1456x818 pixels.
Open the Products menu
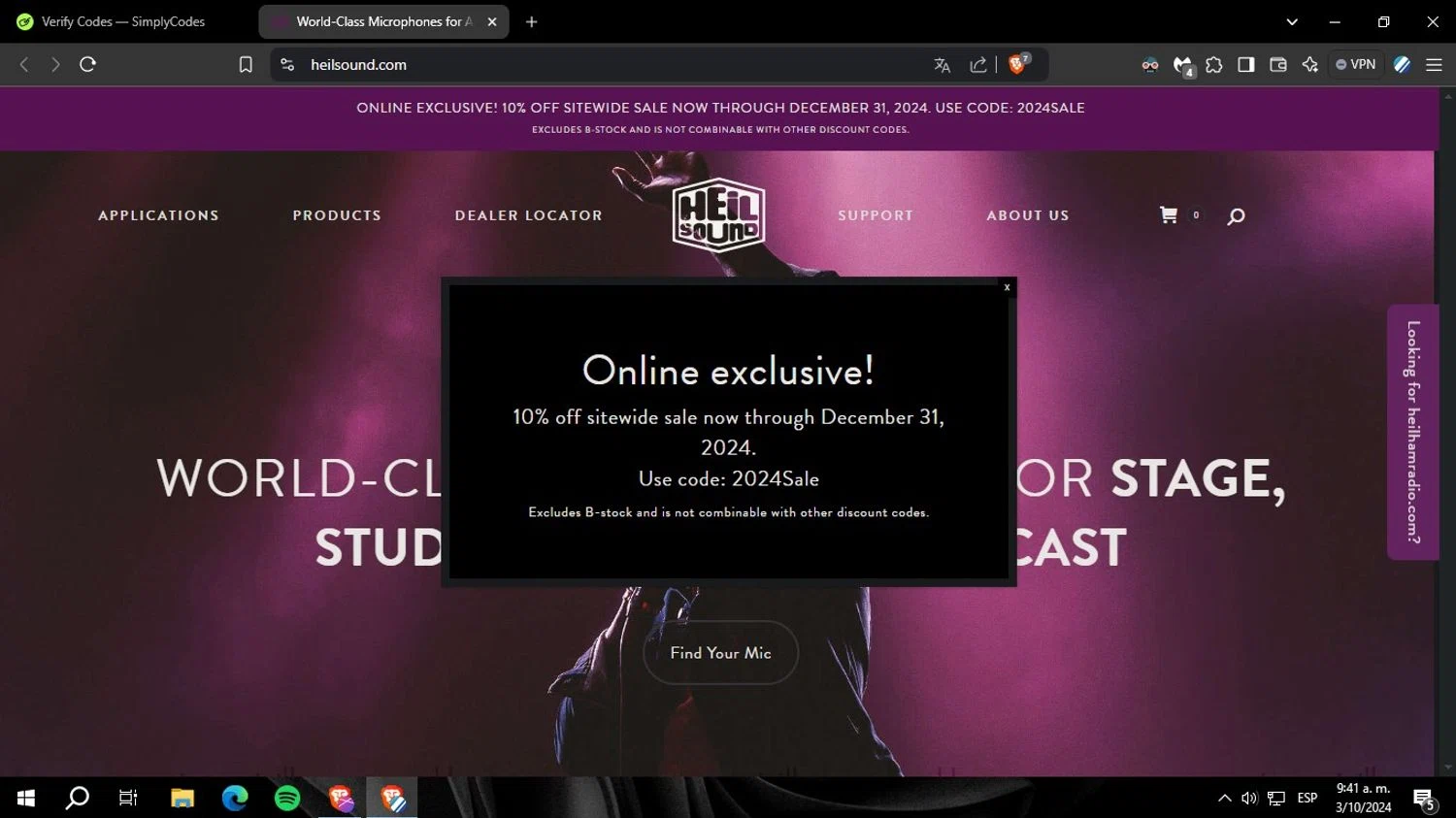337,215
